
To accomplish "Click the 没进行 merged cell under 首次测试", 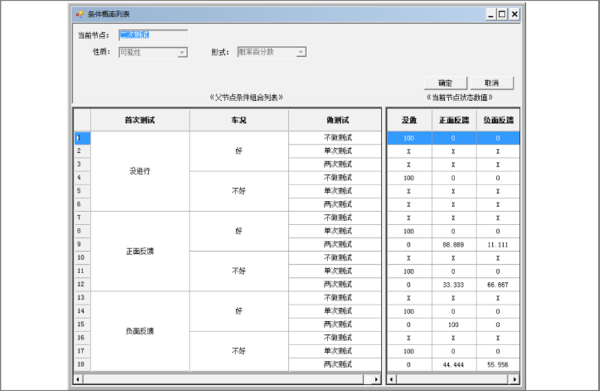I will (140, 171).
